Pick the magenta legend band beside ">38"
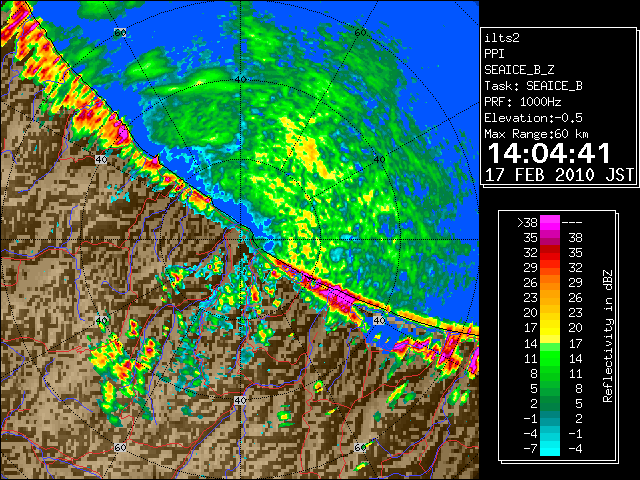Screen dimensions: 640x480 point(550,222)
